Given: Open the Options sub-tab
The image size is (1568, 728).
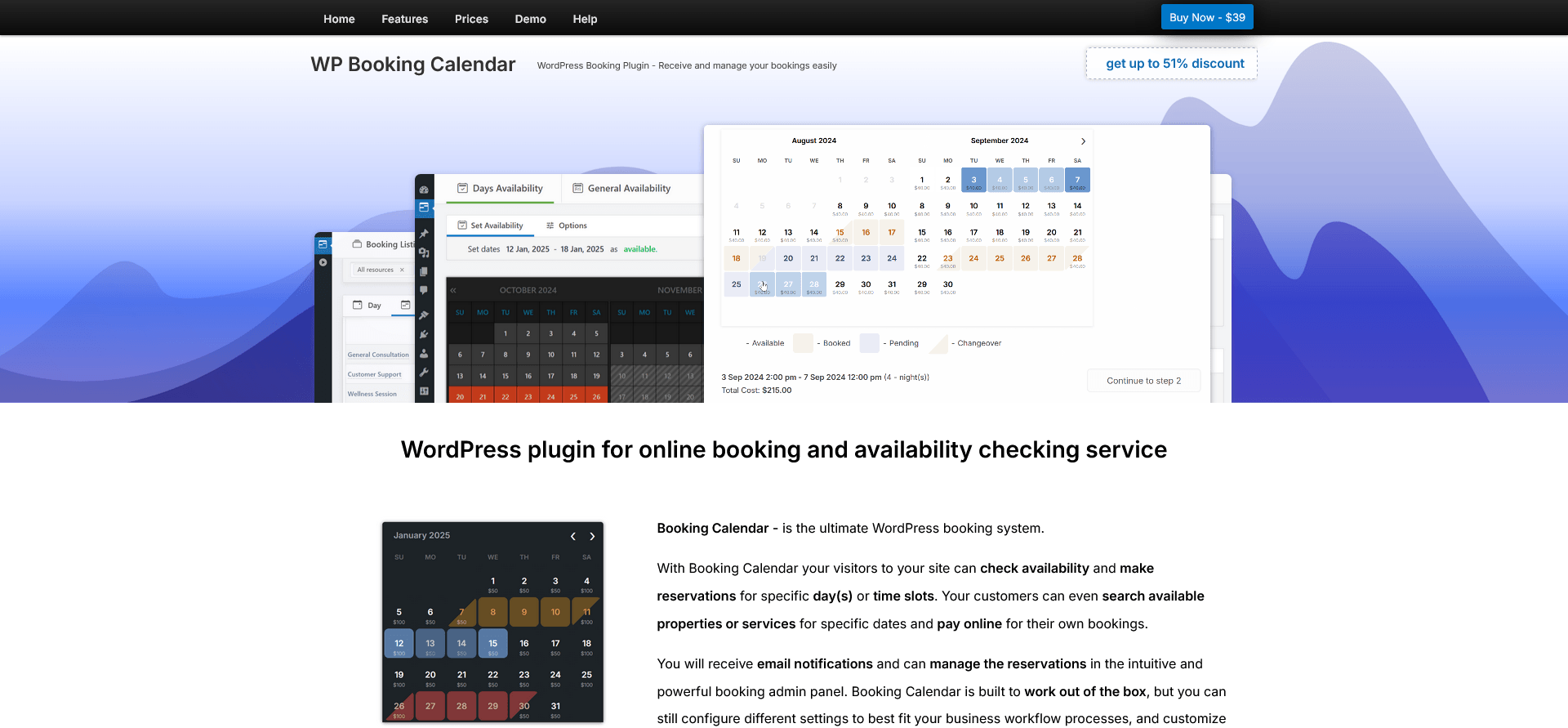Looking at the screenshot, I should pyautogui.click(x=566, y=226).
